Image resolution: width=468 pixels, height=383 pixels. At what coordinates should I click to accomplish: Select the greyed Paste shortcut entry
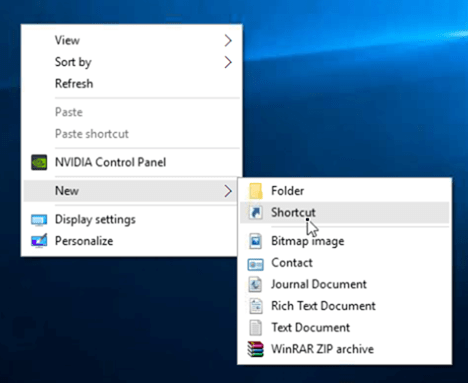[x=131, y=134]
